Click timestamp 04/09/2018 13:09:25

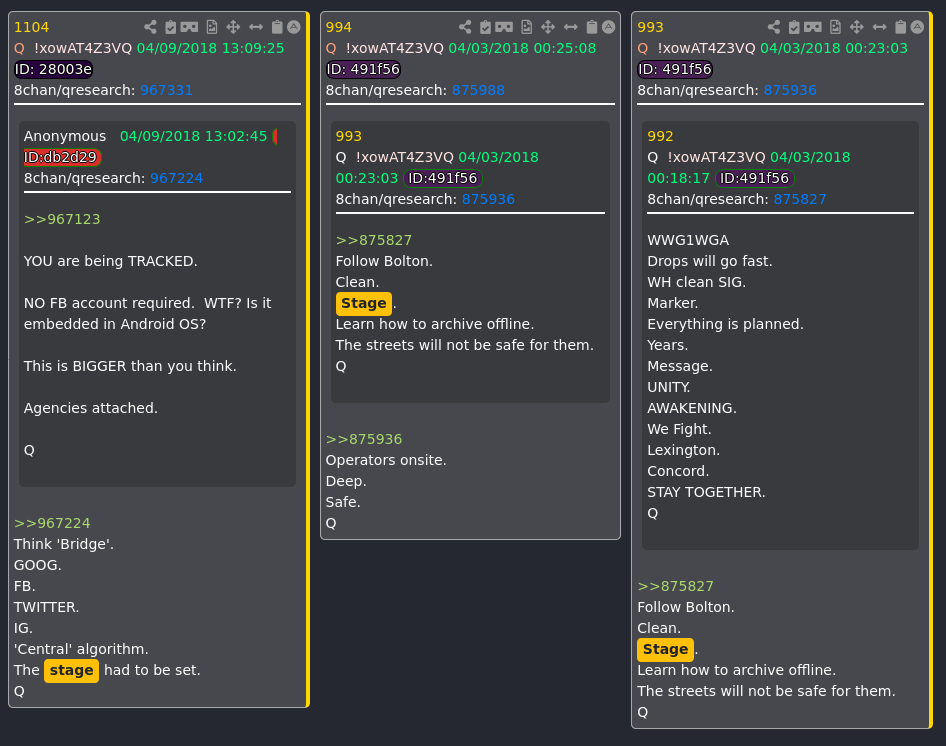point(211,48)
